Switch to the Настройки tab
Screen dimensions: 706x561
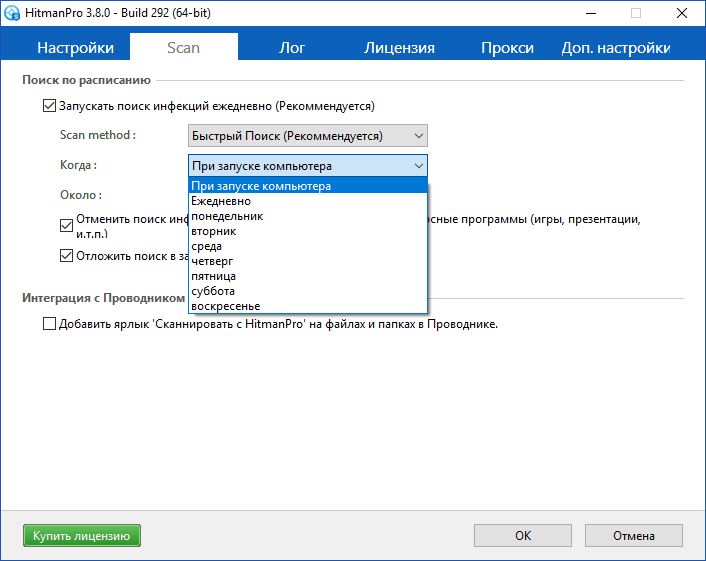(75, 48)
